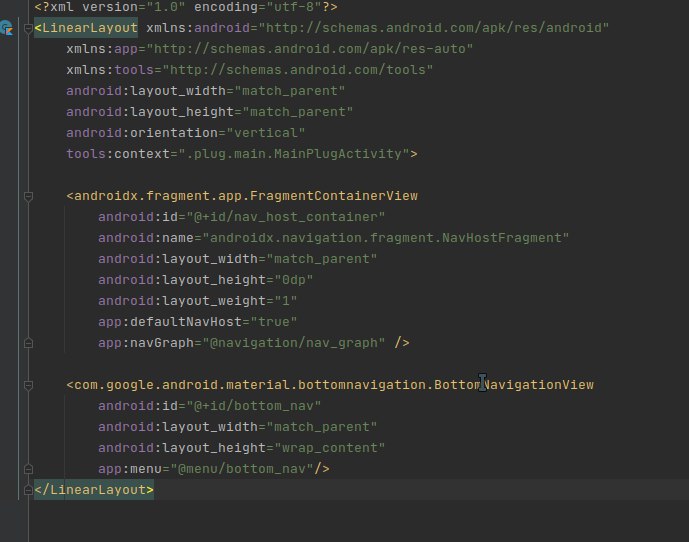Click the "vertical" orientation value
689x542 pixels.
pyautogui.click(x=265, y=133)
